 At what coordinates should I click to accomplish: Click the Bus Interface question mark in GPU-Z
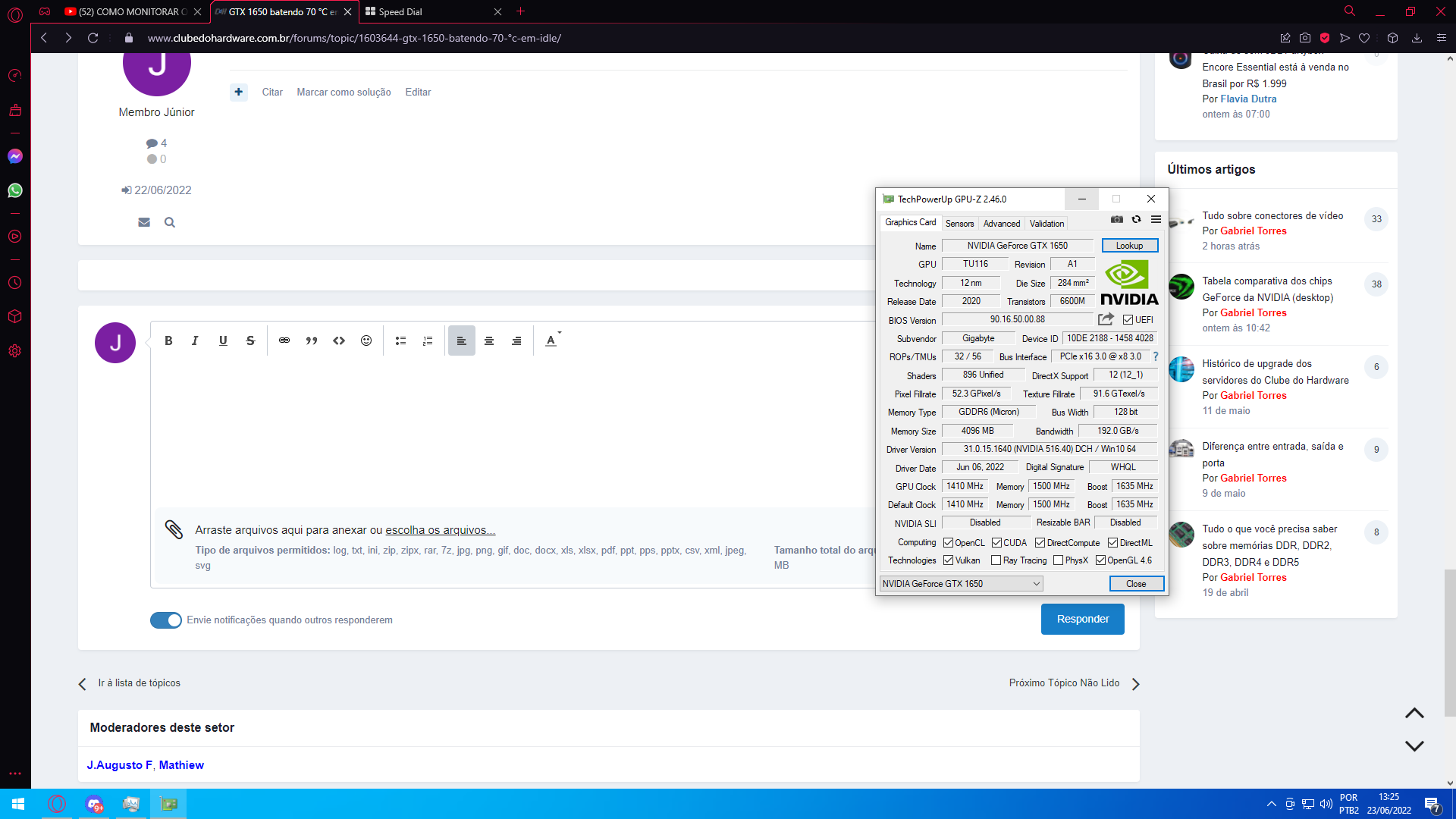point(1156,356)
